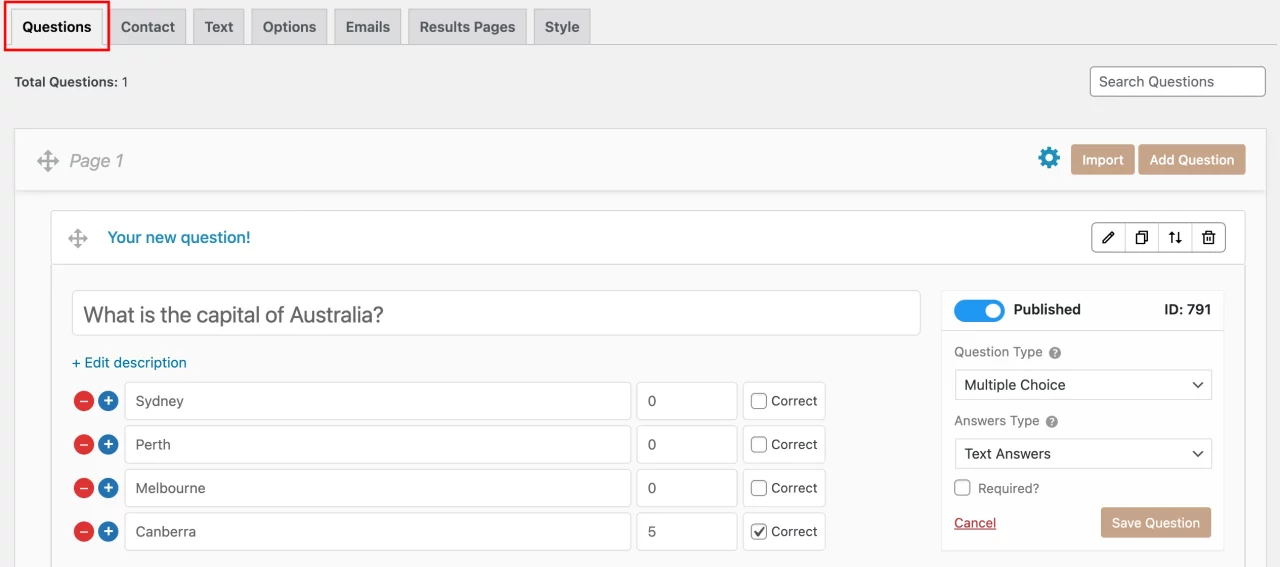Uncheck Correct for Canberra
Viewport: 1280px width, 567px height.
[x=759, y=532]
